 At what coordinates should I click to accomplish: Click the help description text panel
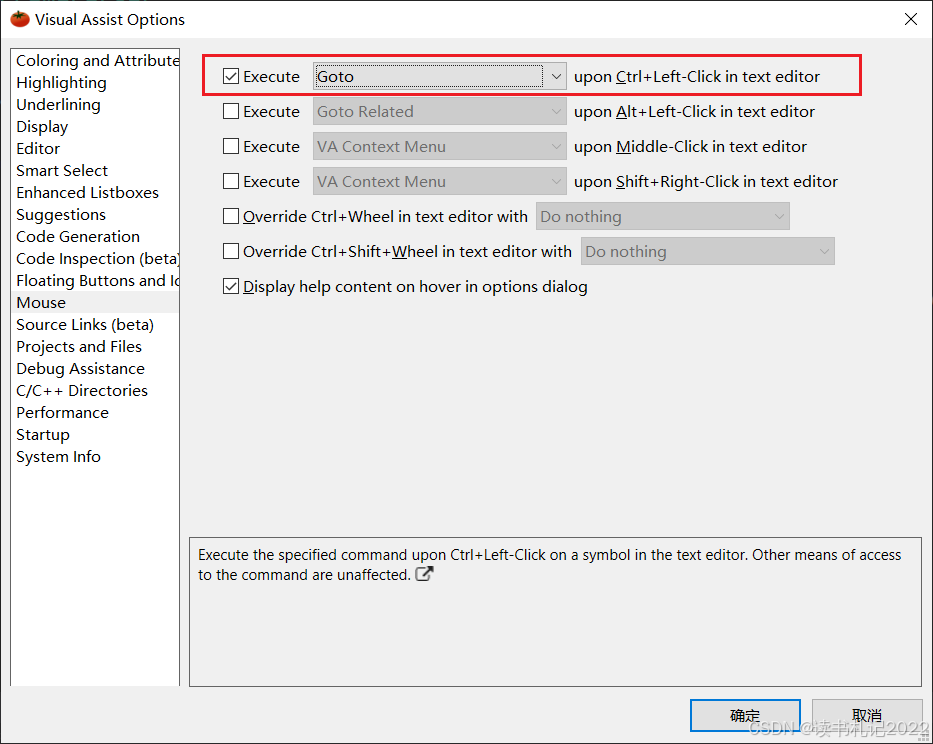pyautogui.click(x=555, y=612)
